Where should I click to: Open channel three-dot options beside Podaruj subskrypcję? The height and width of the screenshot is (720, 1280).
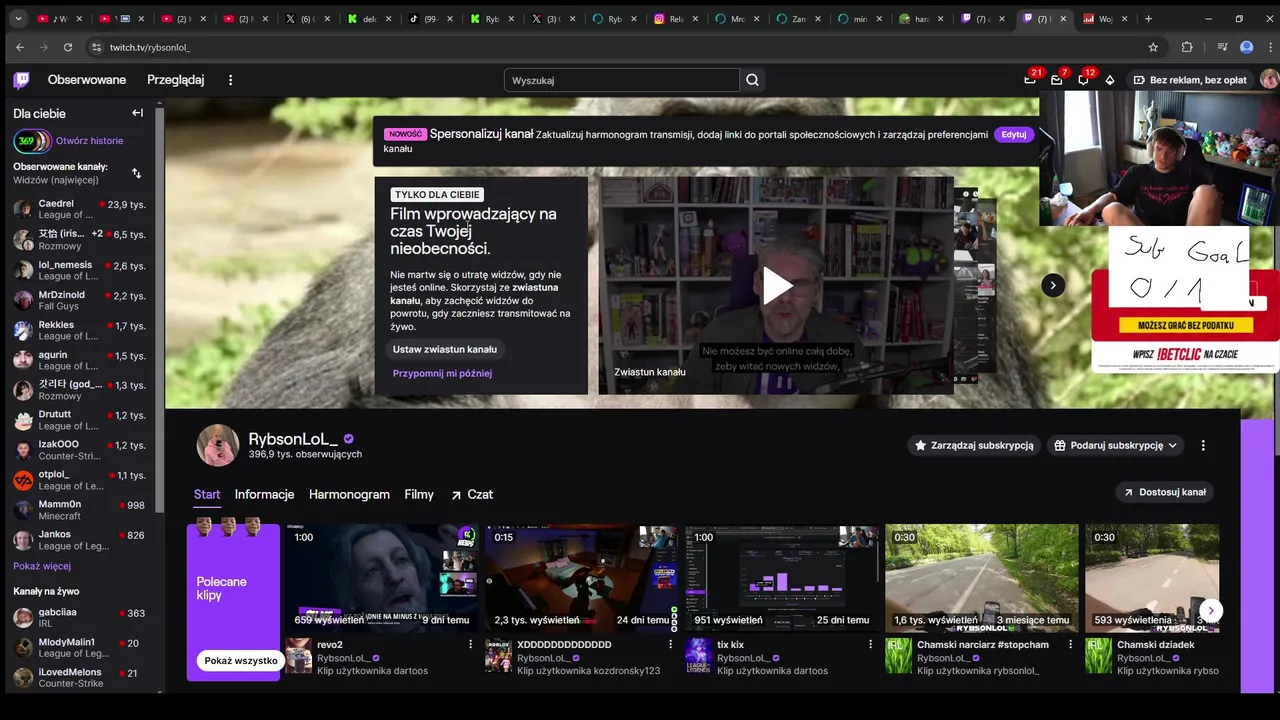click(1203, 445)
